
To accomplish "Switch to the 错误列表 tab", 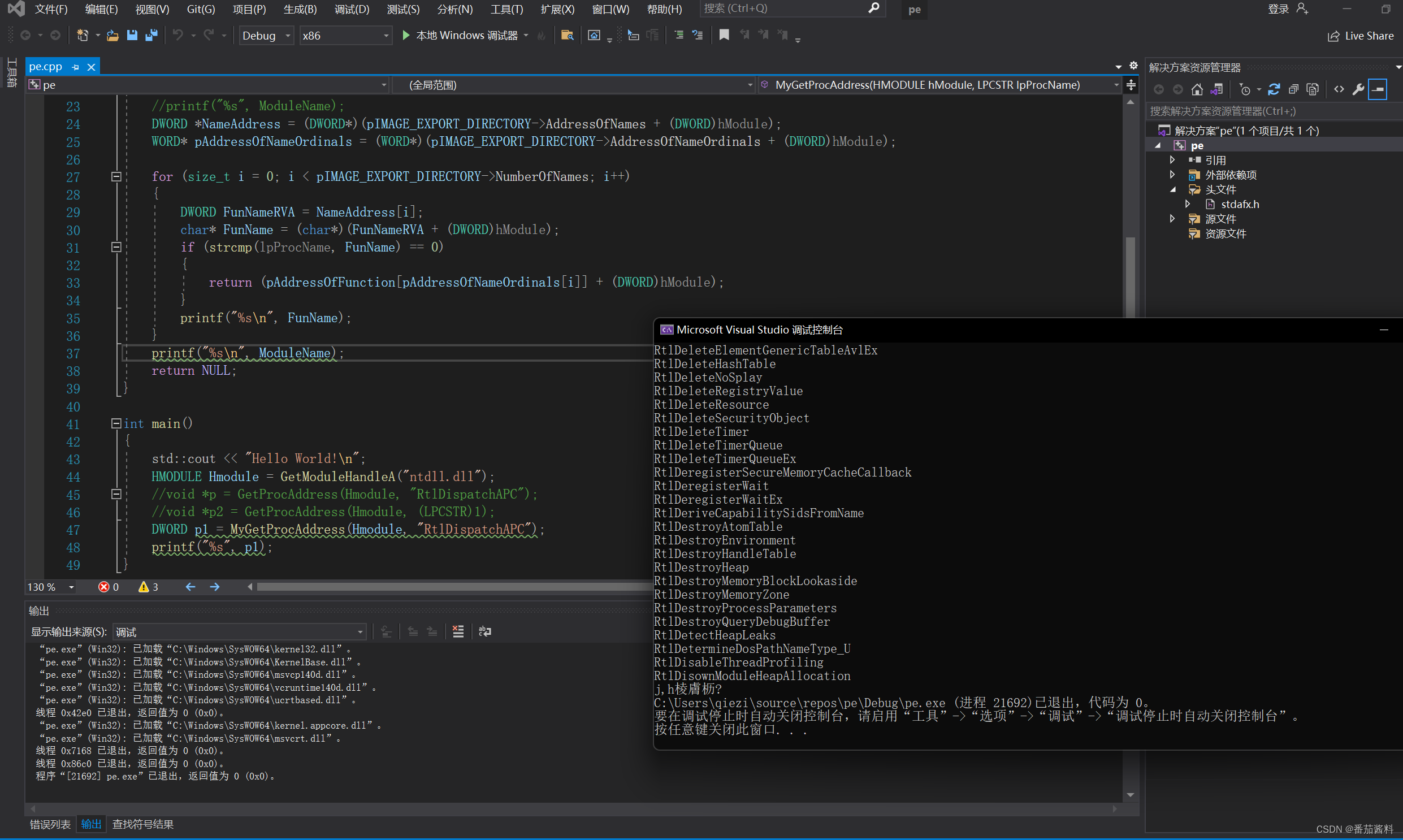I will (x=50, y=824).
